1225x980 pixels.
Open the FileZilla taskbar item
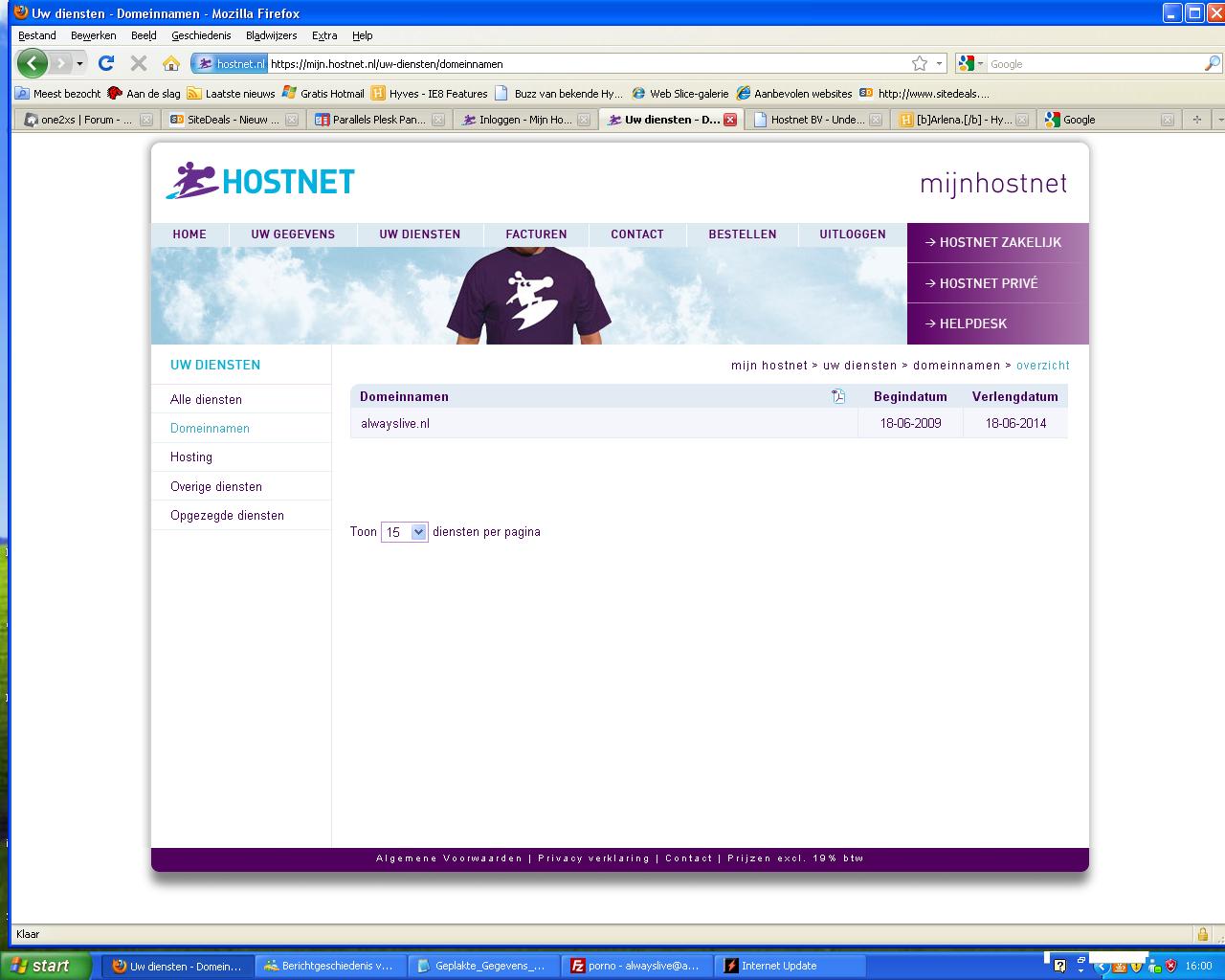637,966
